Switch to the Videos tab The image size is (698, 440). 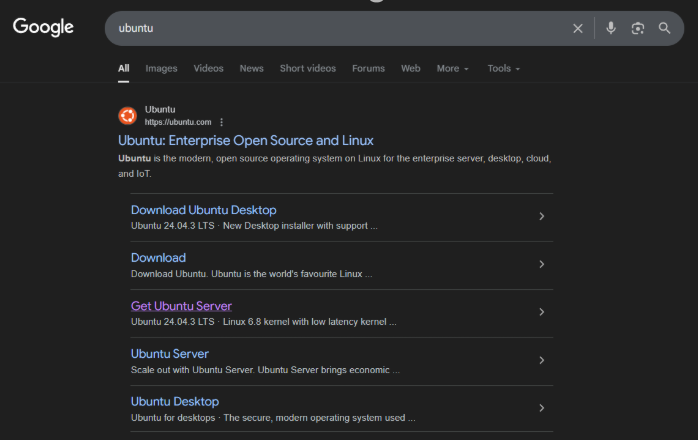click(x=208, y=68)
